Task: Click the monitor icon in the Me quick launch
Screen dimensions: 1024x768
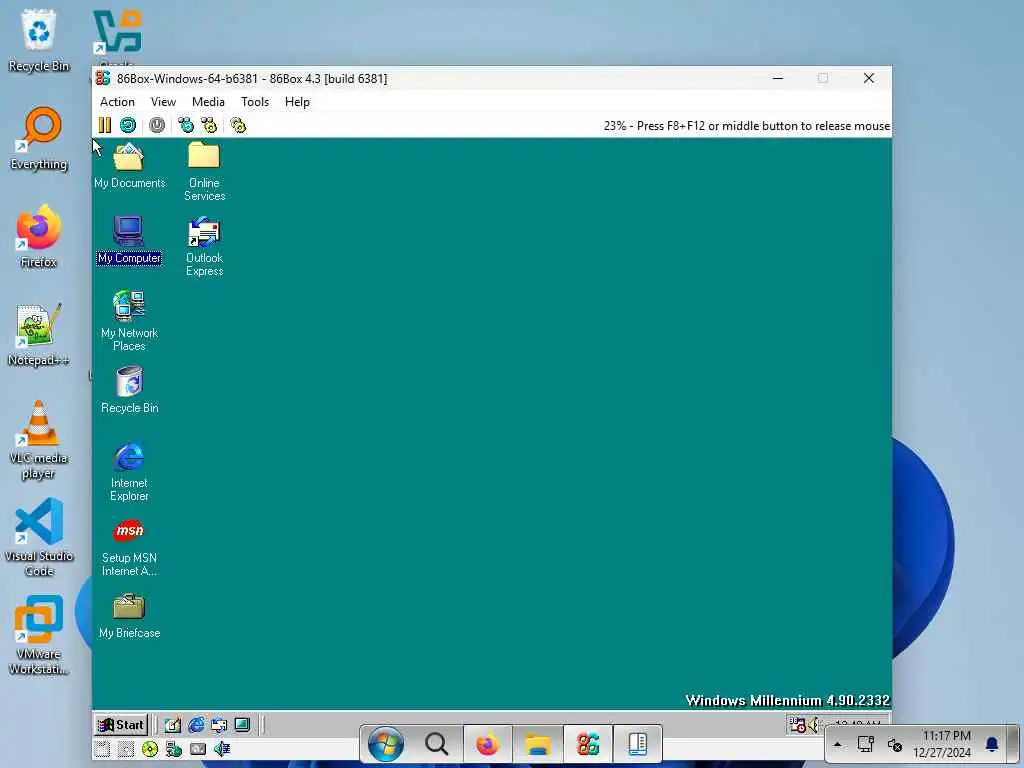Action: [242, 724]
